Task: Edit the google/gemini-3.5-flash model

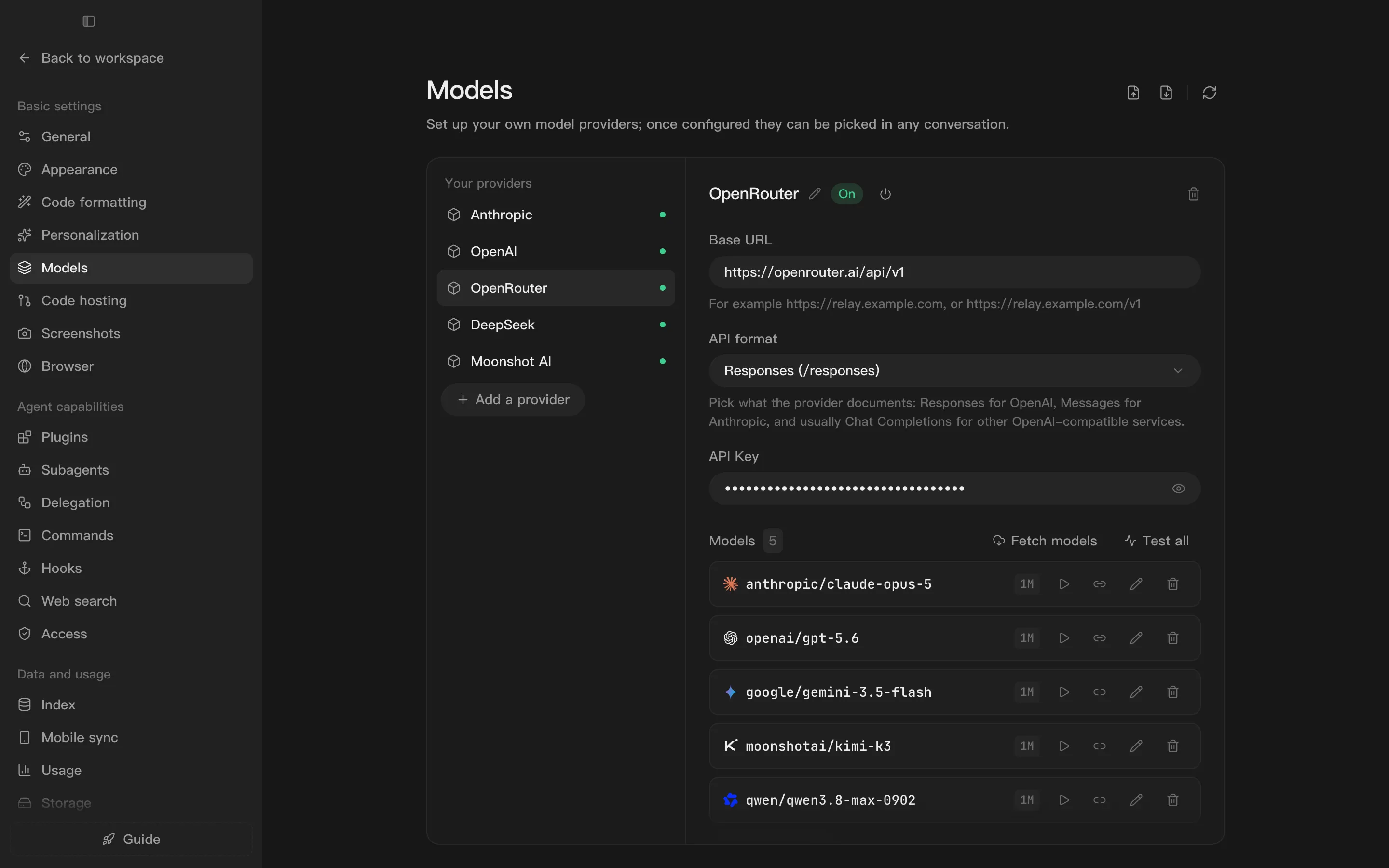Action: pos(1136,692)
